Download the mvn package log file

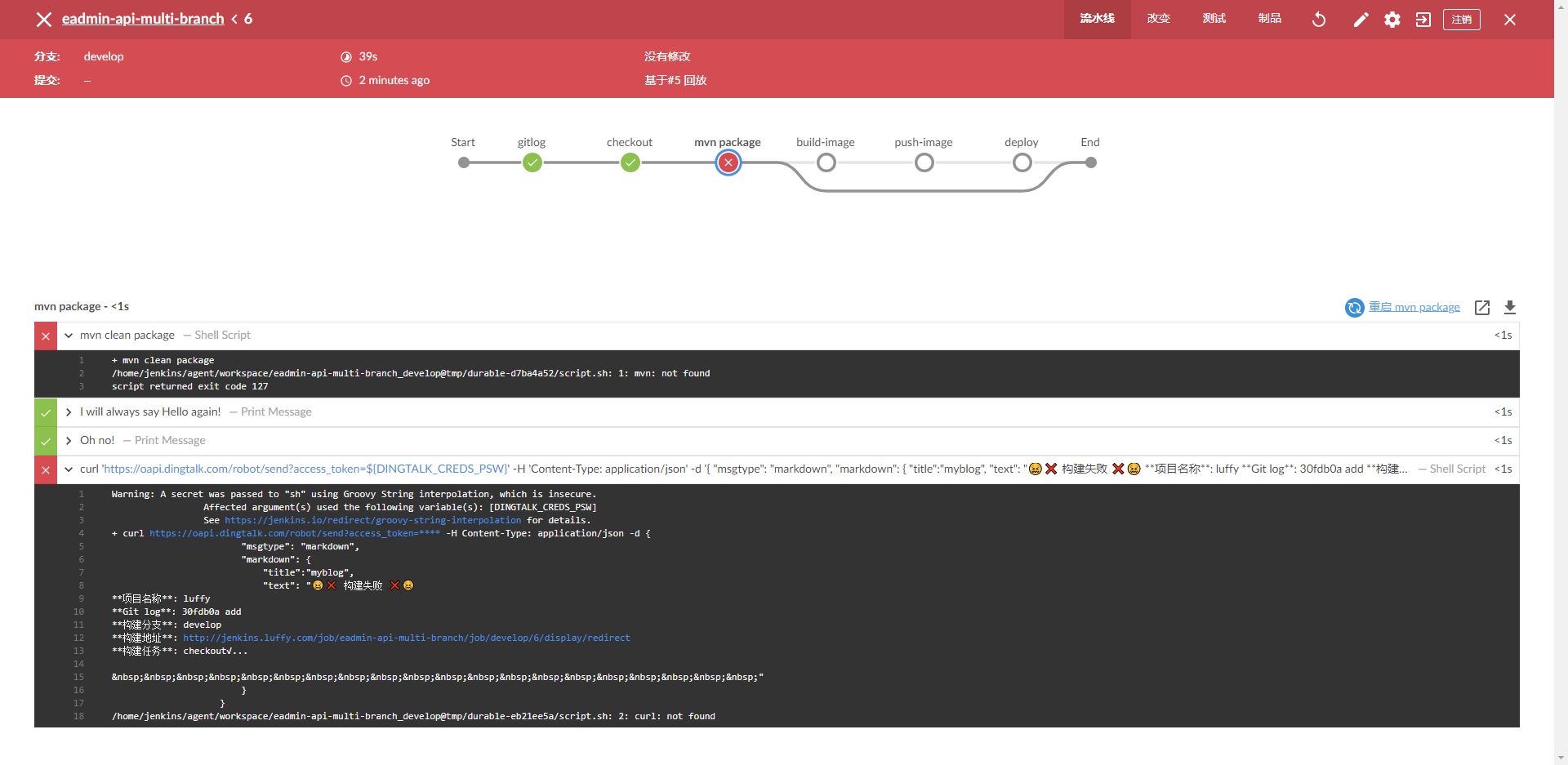[1509, 307]
